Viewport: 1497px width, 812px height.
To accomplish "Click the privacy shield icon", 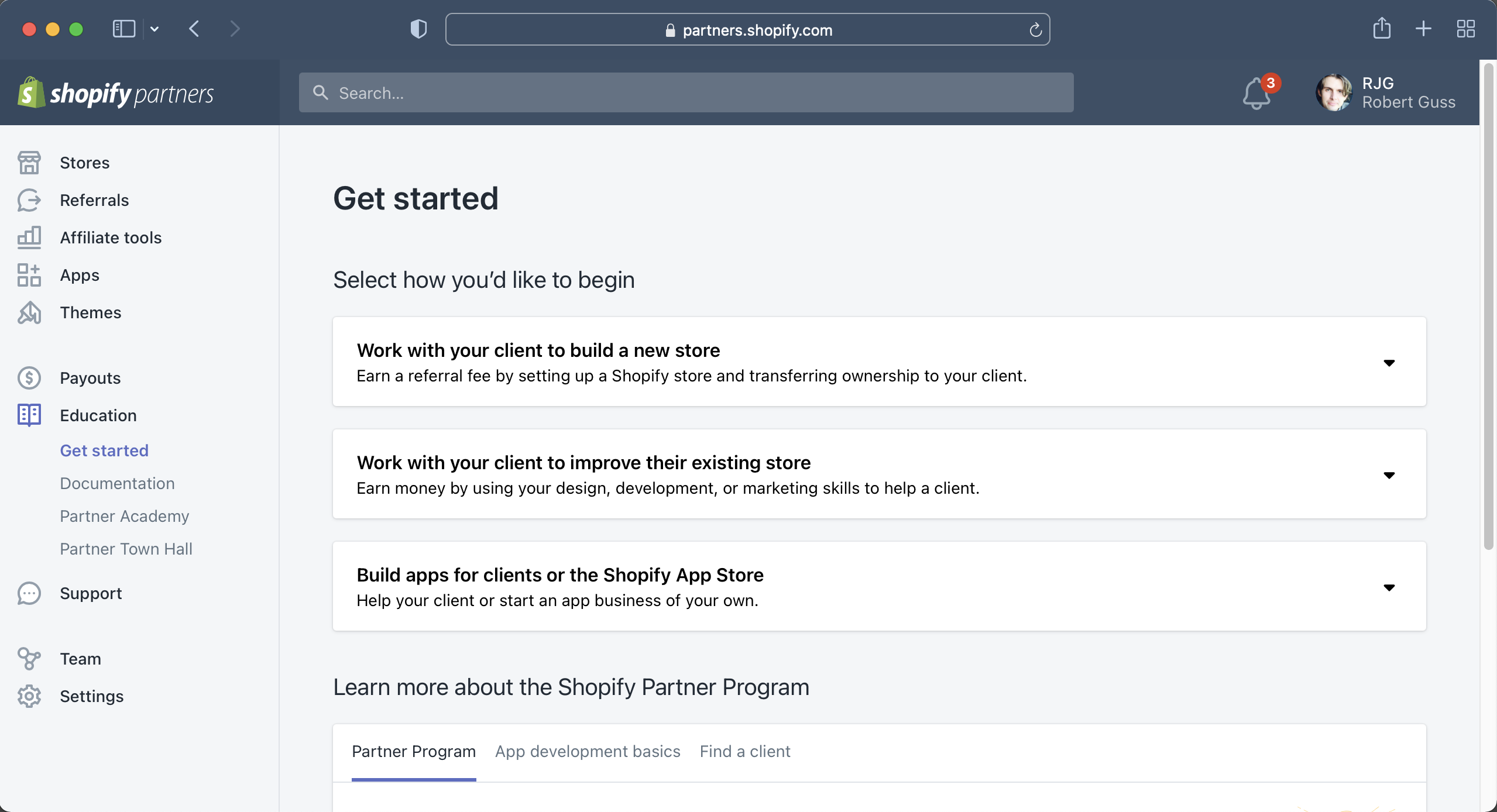I will [x=418, y=29].
